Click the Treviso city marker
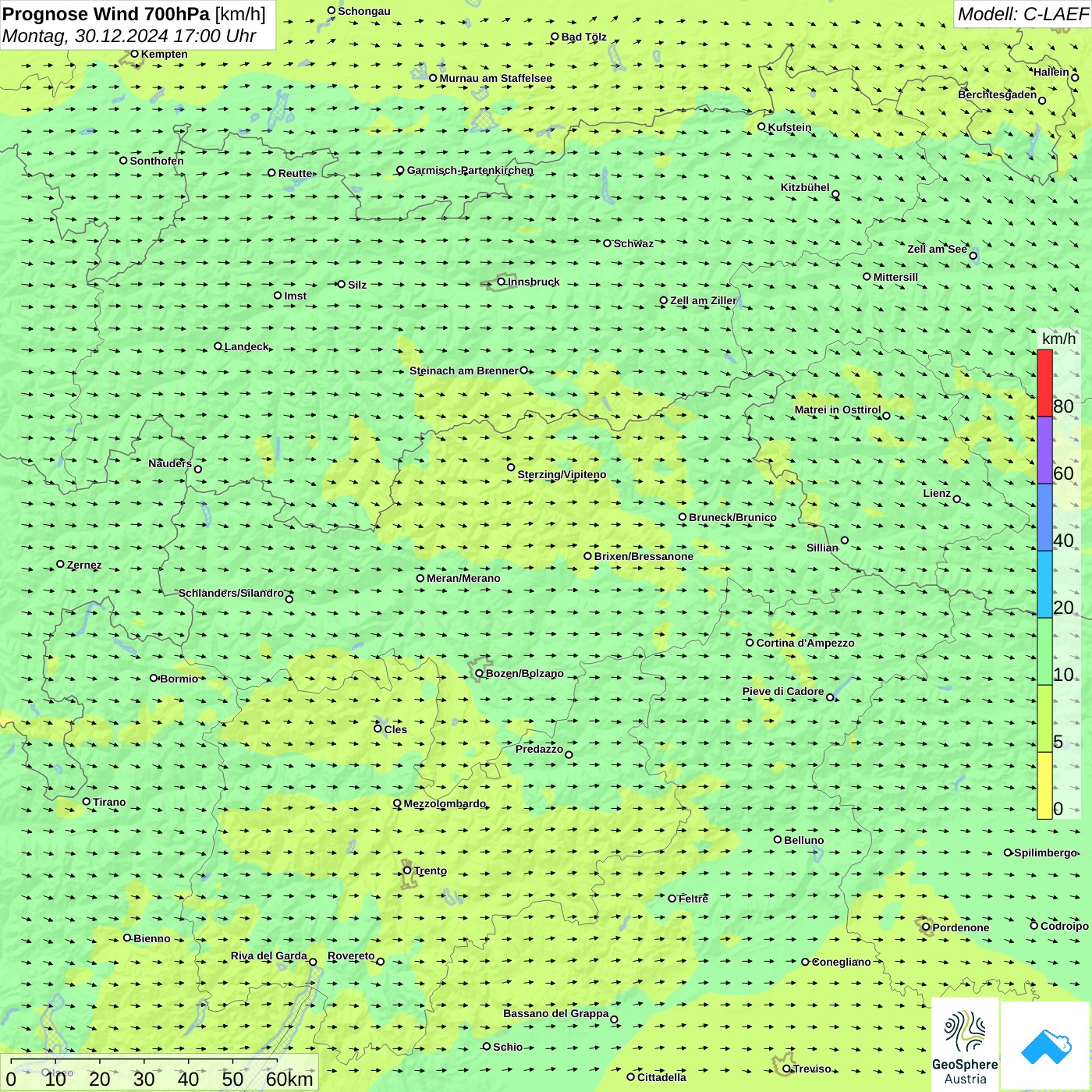 tap(787, 1069)
